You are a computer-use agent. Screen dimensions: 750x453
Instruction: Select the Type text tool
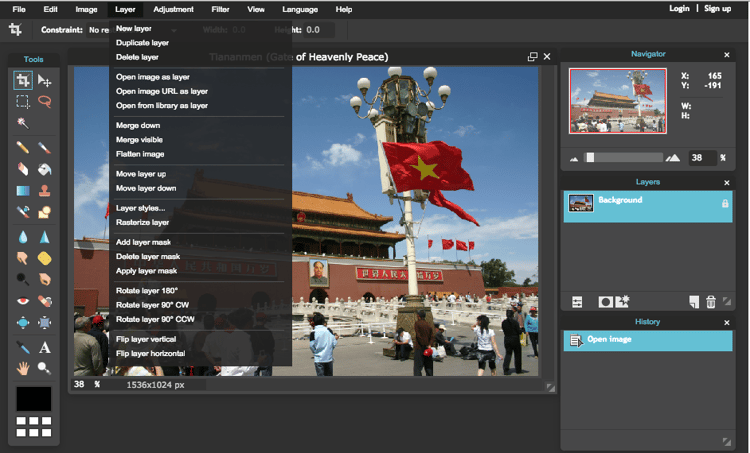(45, 347)
